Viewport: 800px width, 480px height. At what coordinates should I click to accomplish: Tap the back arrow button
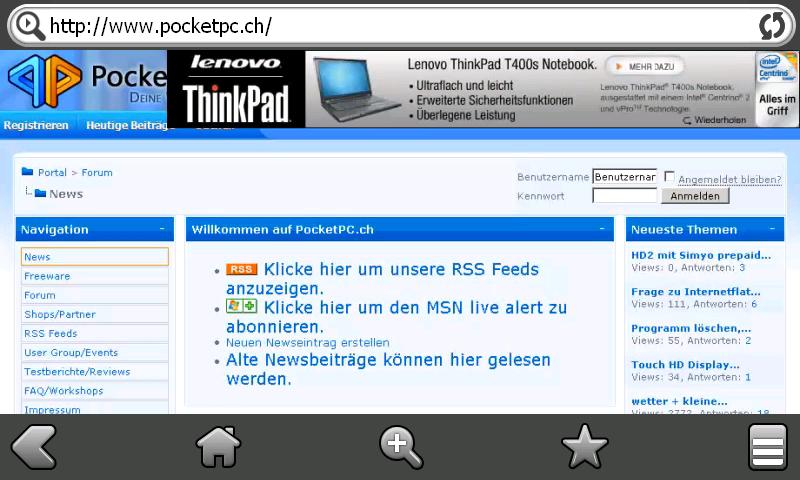tap(34, 447)
